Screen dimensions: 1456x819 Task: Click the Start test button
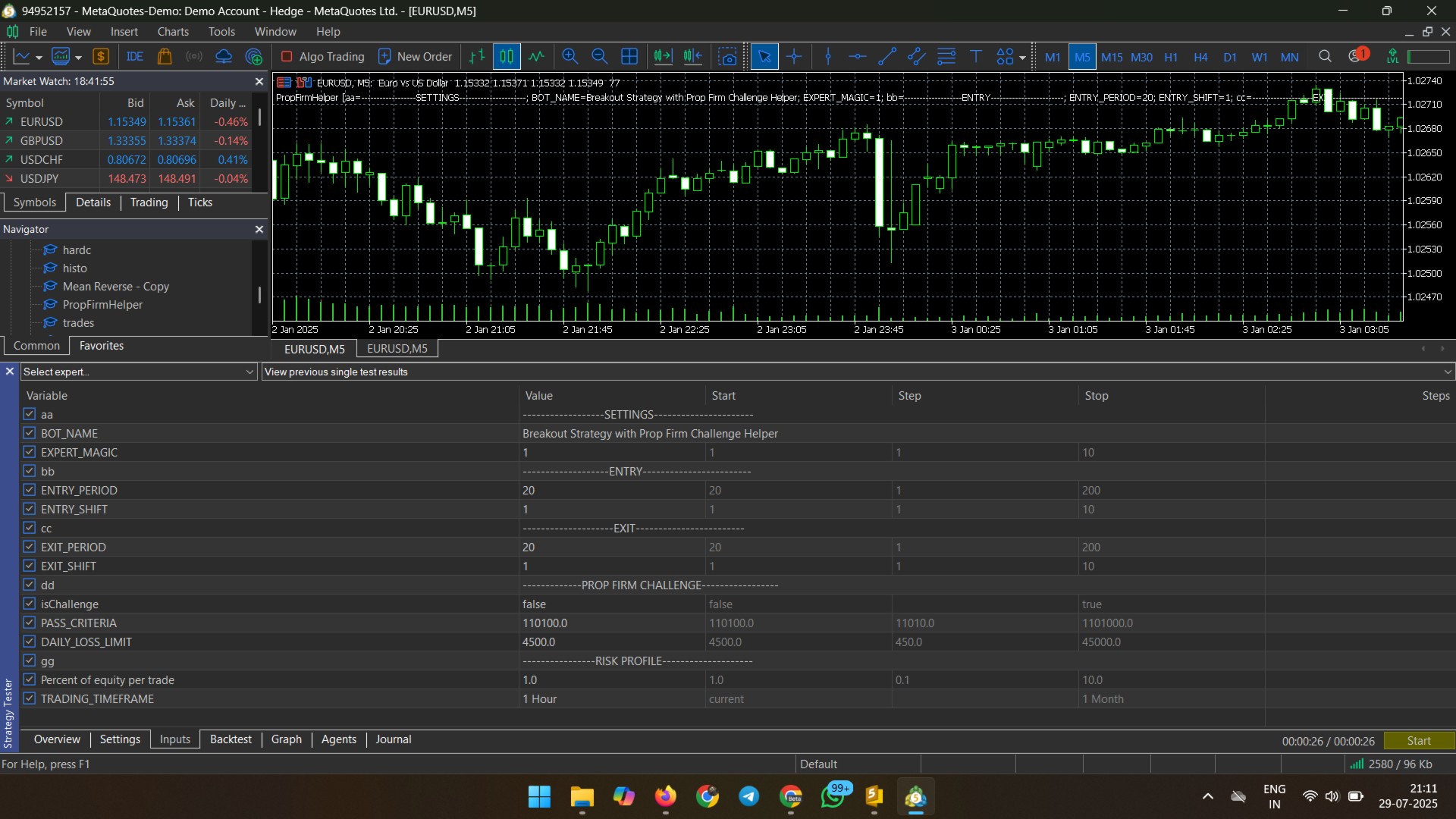[1419, 741]
